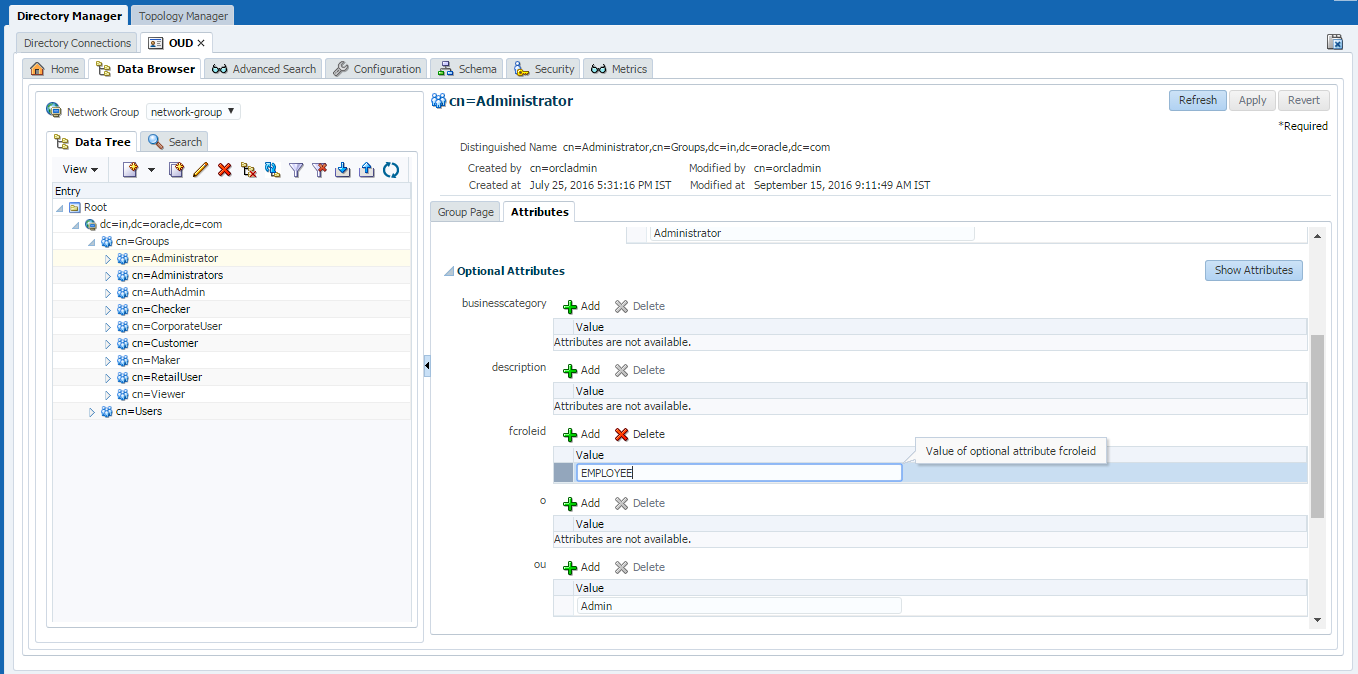The width and height of the screenshot is (1358, 674).
Task: Expand the cn=Maker node
Action: (x=108, y=361)
